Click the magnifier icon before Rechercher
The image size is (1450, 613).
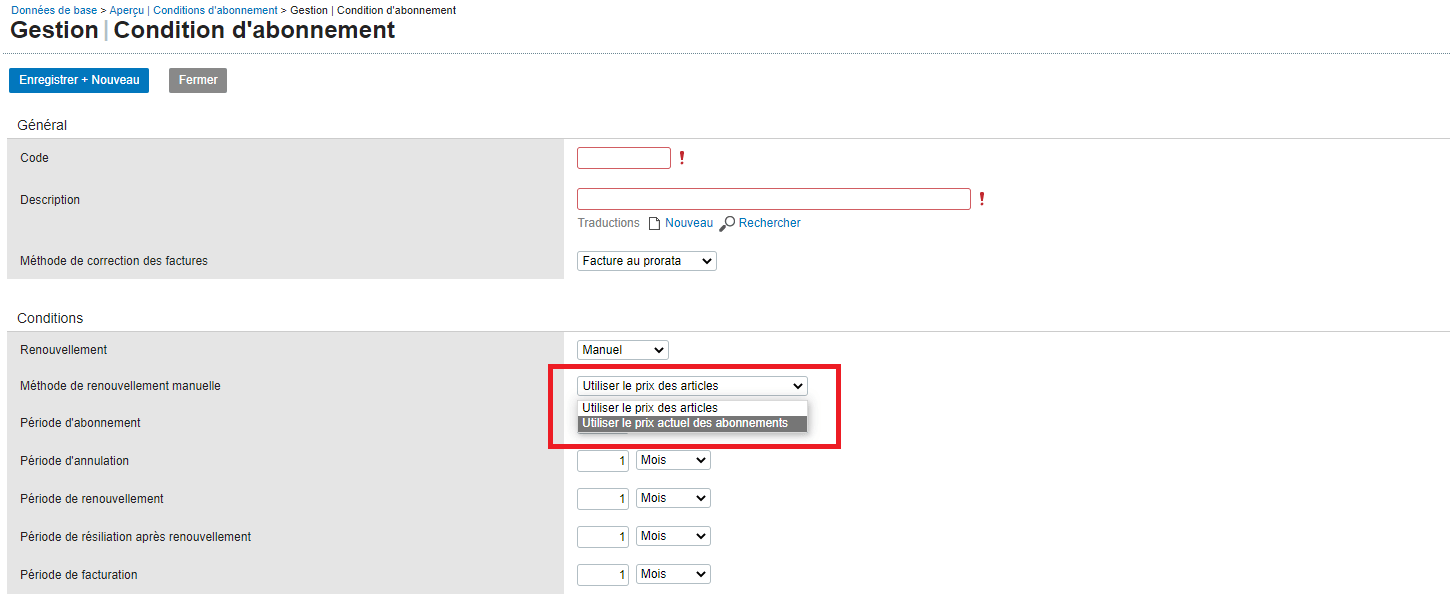pyautogui.click(x=727, y=223)
